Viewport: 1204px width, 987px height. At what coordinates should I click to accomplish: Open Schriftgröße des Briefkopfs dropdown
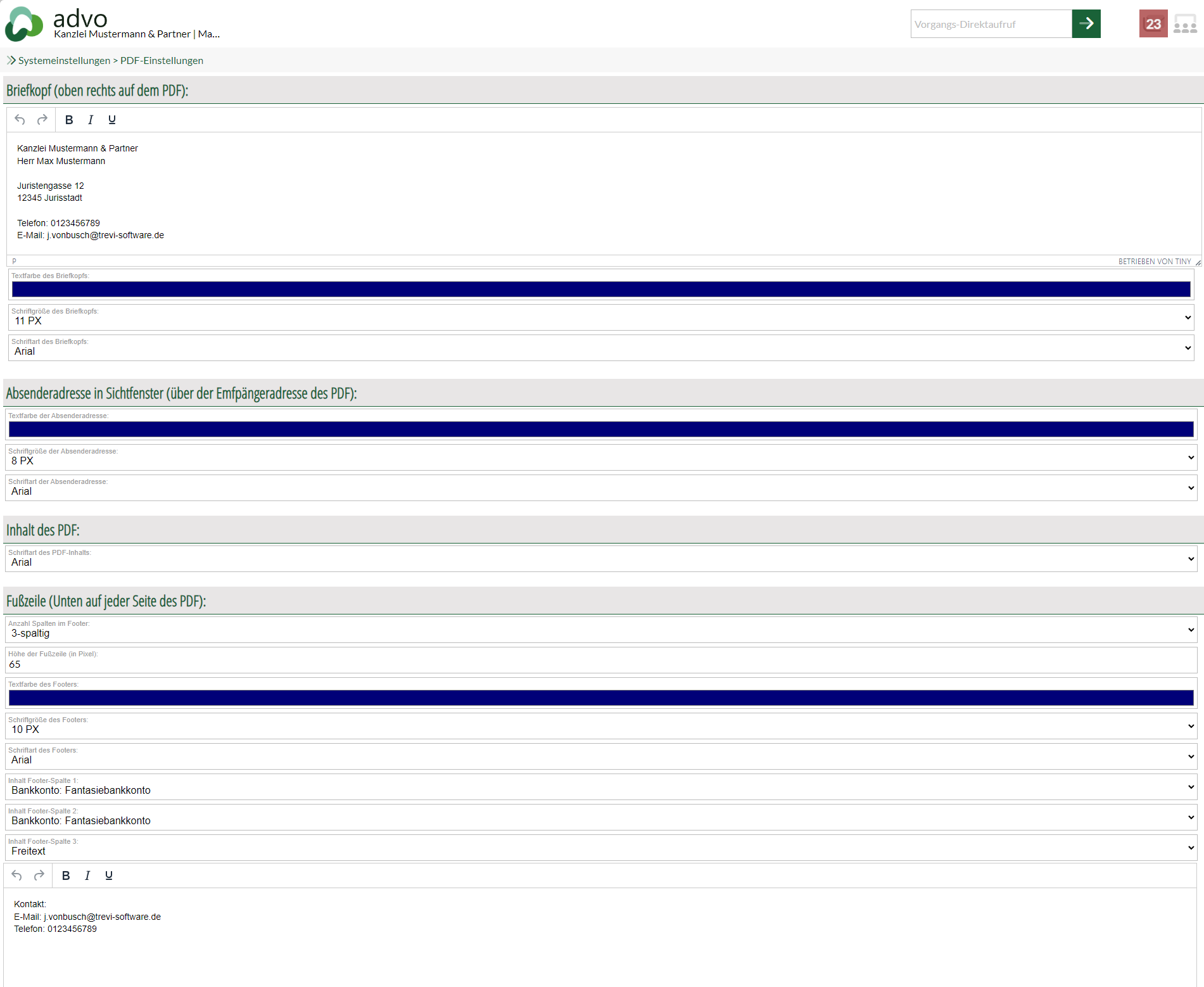coord(600,317)
